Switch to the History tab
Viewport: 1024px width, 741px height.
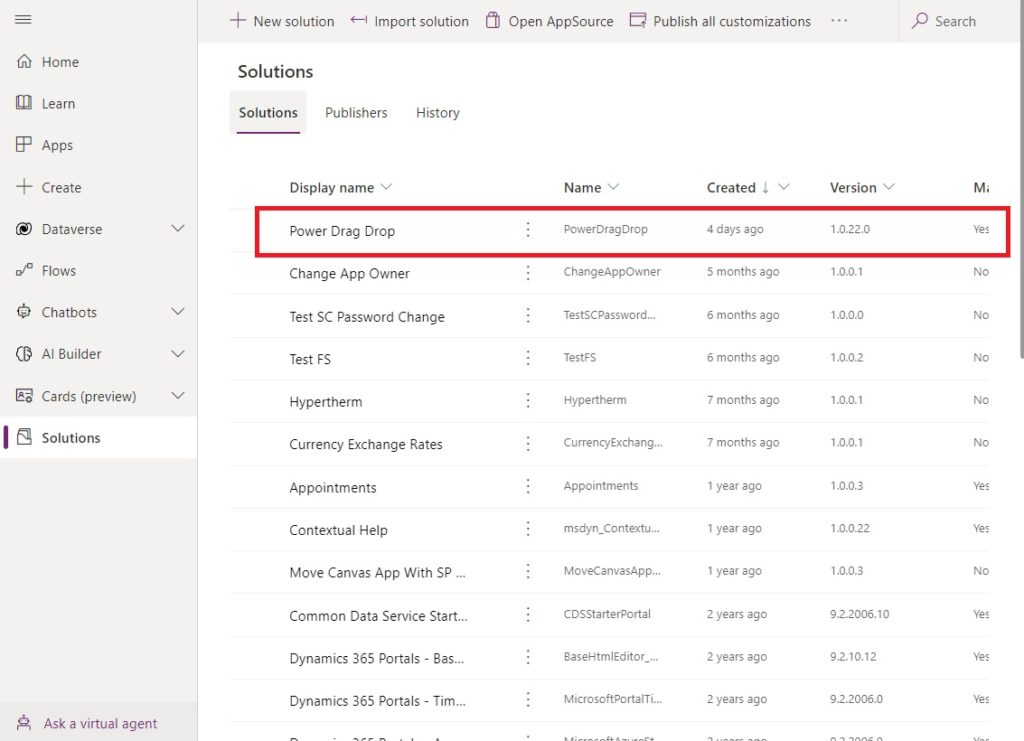437,113
